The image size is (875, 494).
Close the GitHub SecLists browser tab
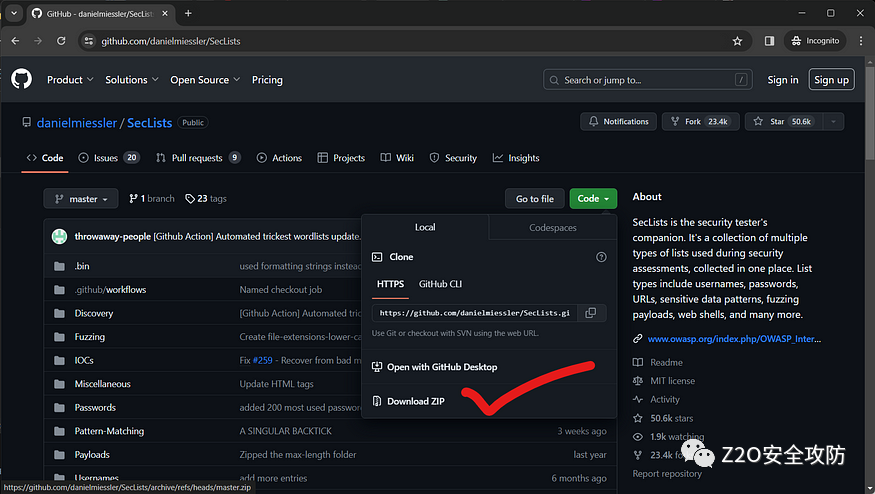point(165,13)
